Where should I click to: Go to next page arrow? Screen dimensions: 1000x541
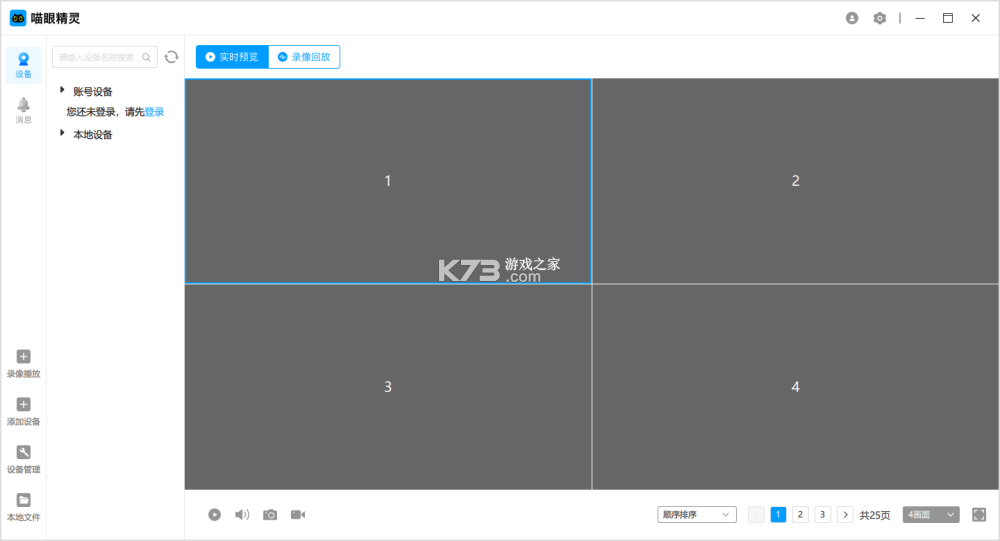(x=845, y=514)
